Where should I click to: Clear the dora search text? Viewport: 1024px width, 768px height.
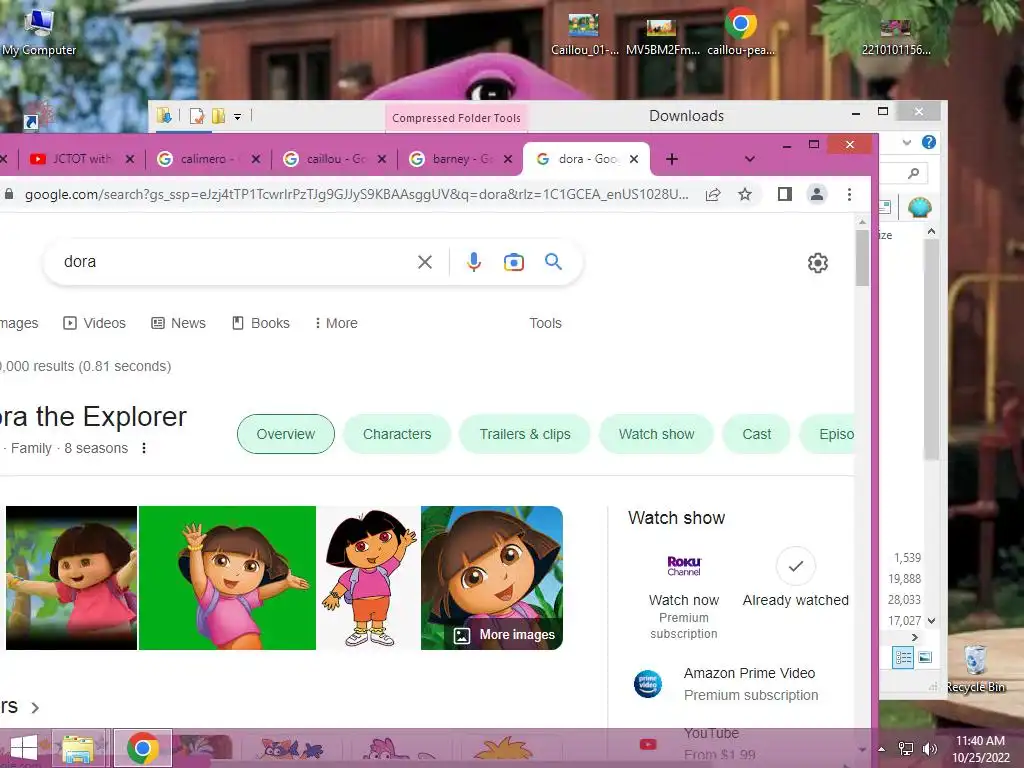click(424, 262)
